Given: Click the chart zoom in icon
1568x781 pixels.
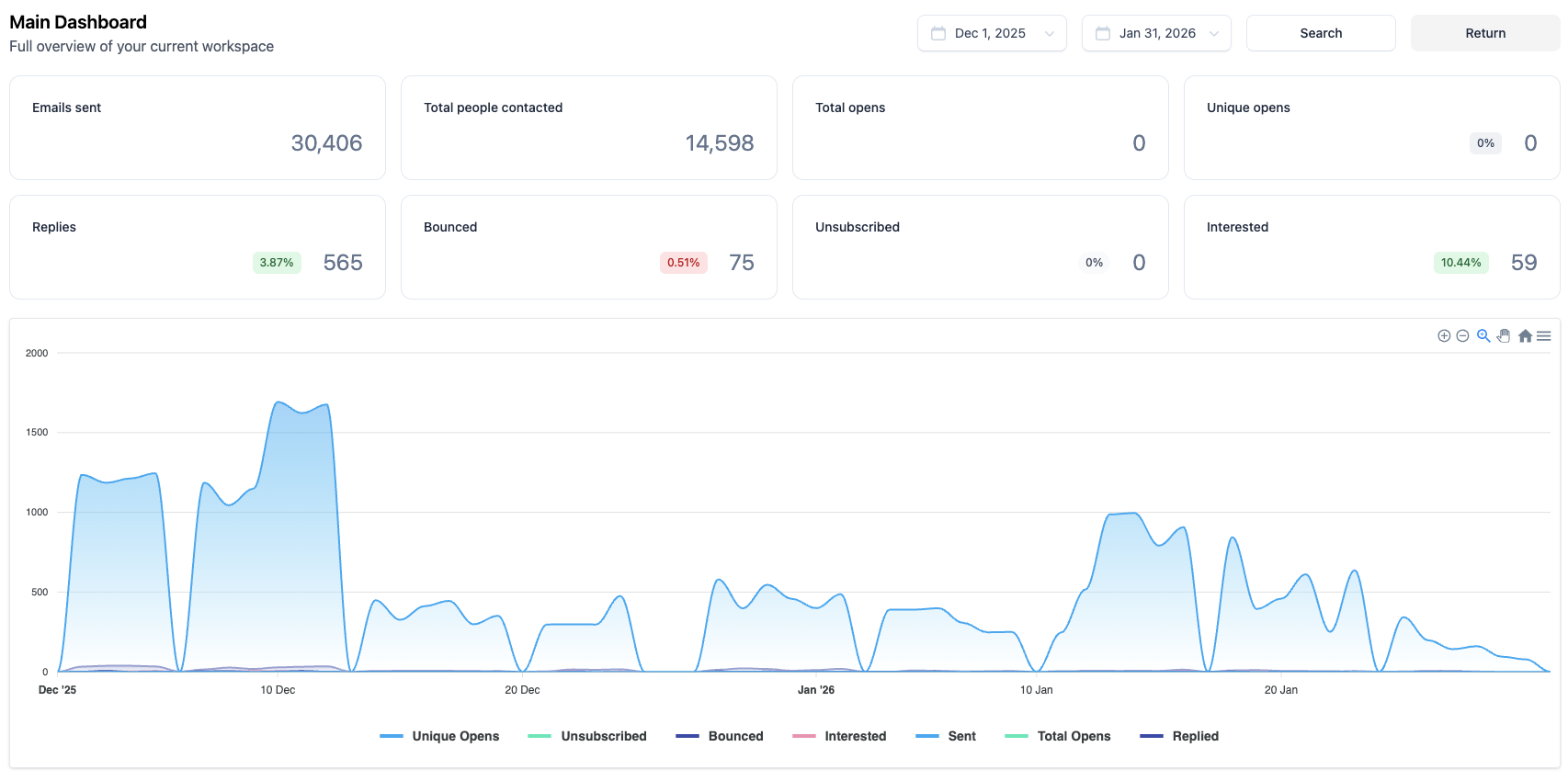Looking at the screenshot, I should pos(1444,336).
